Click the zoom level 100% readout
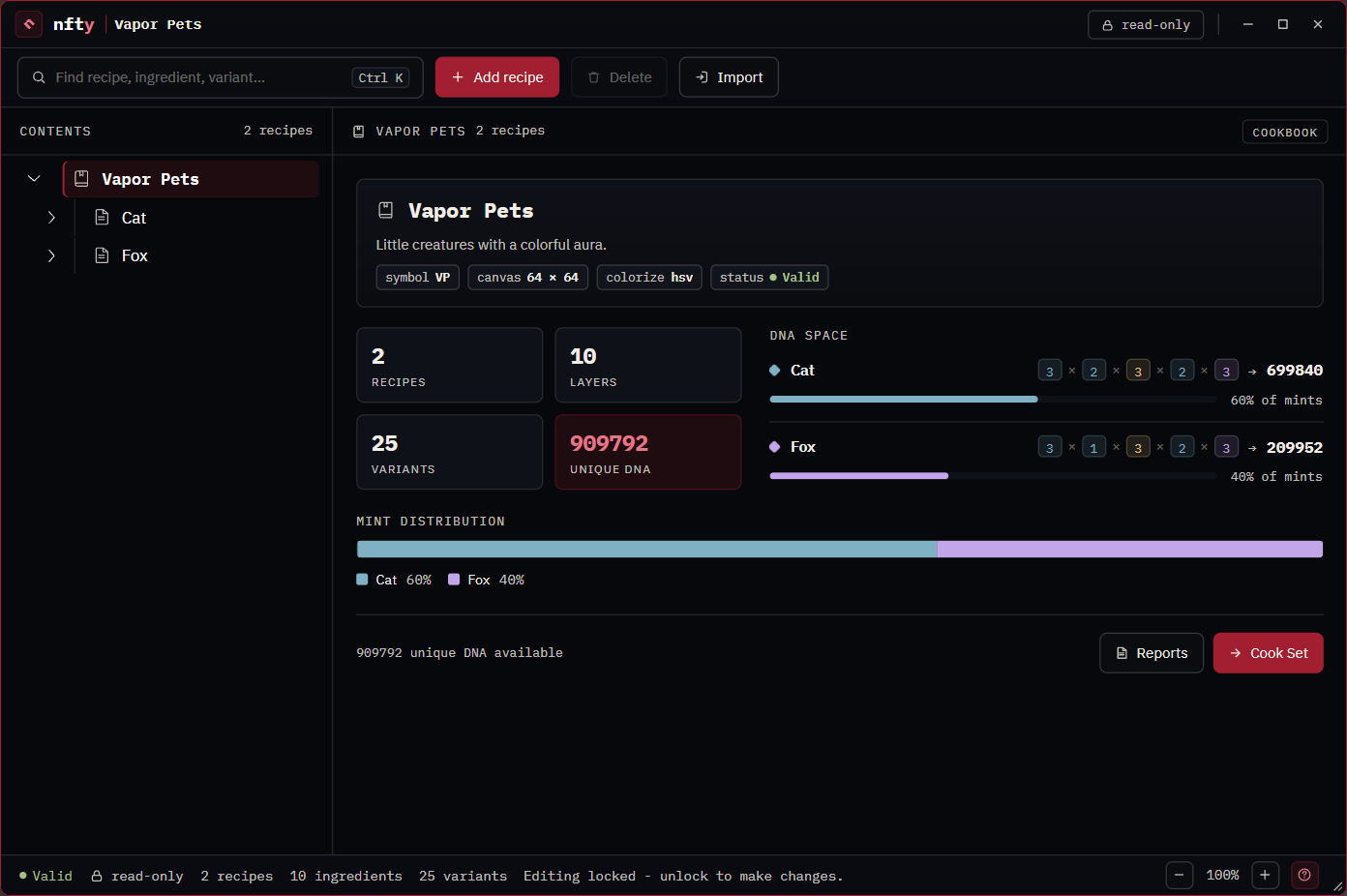Viewport: 1347px width, 896px height. pyautogui.click(x=1222, y=876)
